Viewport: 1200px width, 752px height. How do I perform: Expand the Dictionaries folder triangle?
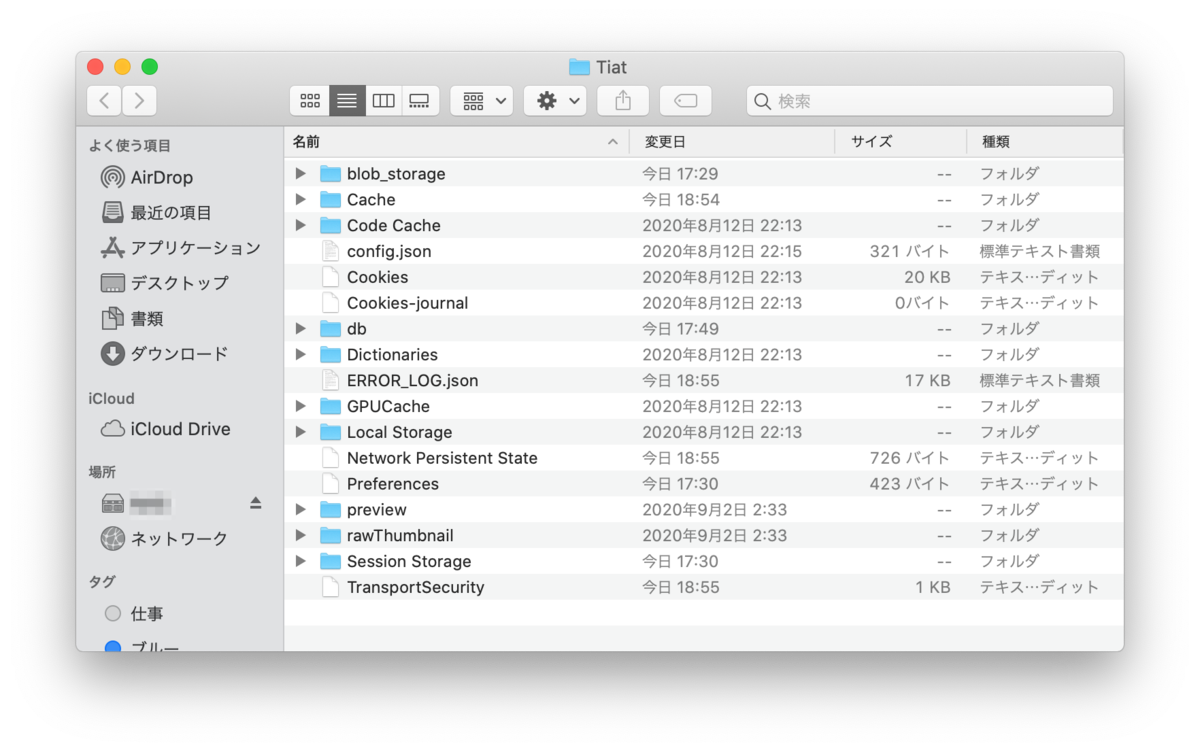(x=301, y=355)
